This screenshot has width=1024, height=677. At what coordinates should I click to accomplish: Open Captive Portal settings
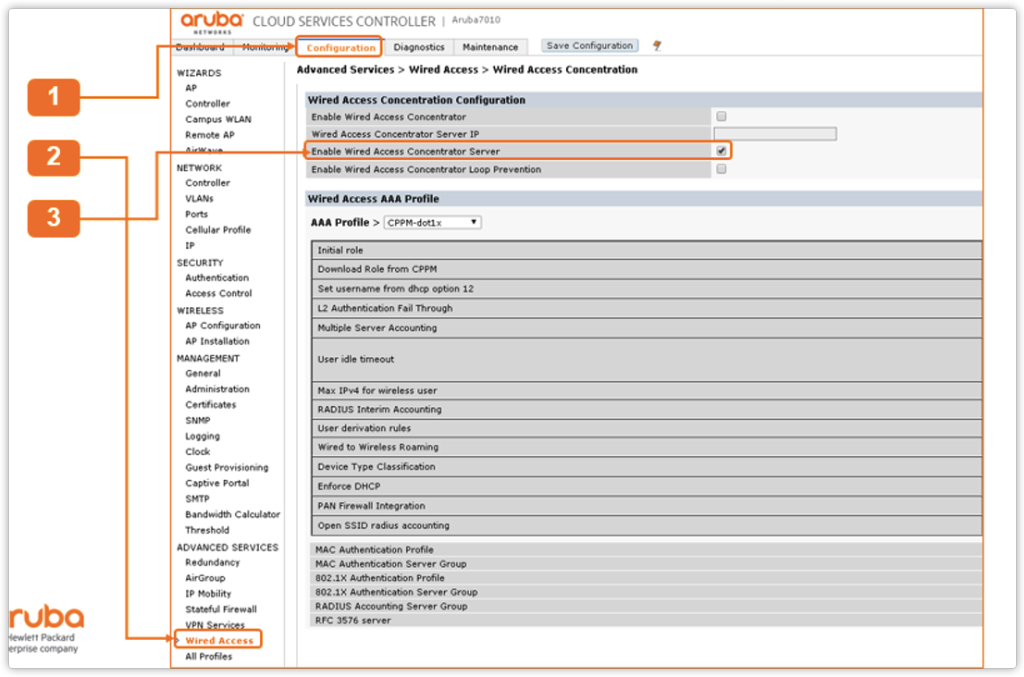(x=217, y=483)
